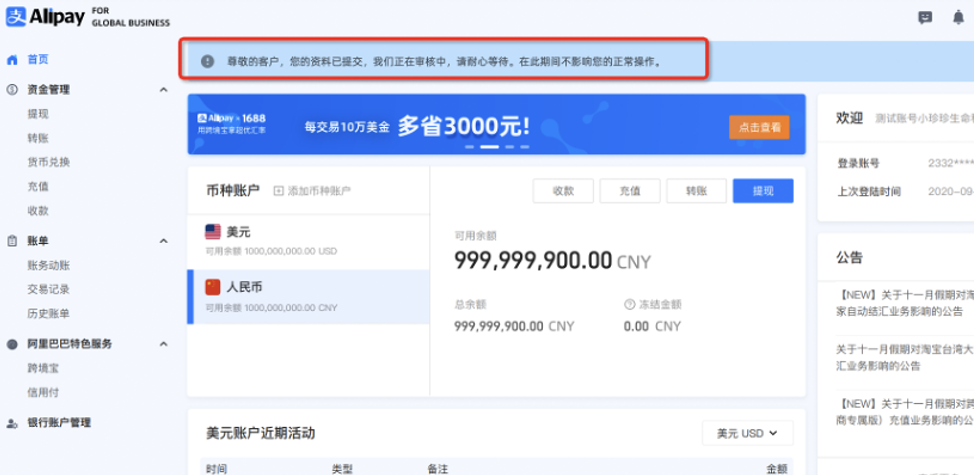Open the feedback chat icon in header
The image size is (974, 475).
coord(926,17)
